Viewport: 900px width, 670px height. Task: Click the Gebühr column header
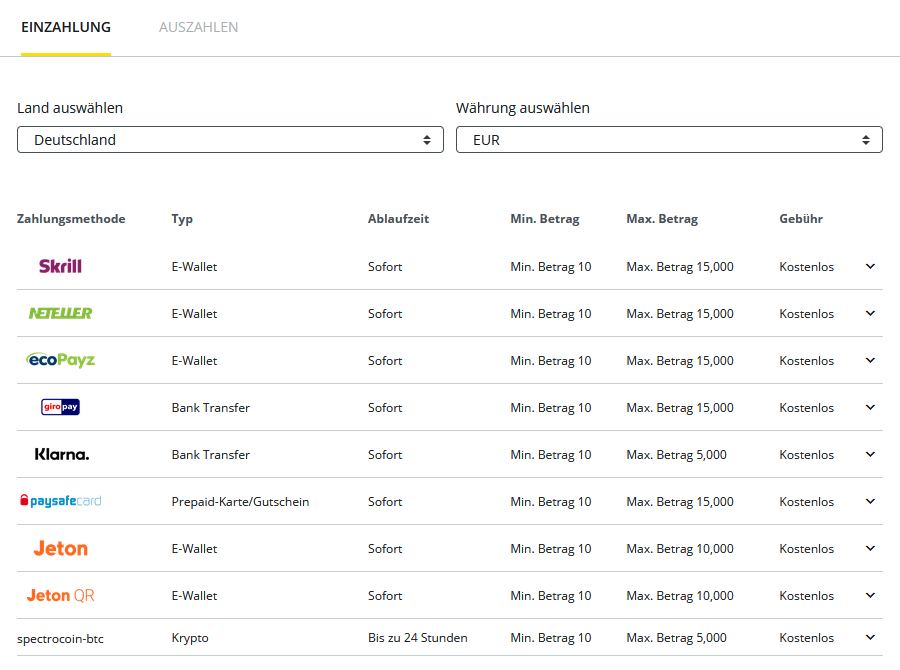pos(801,219)
